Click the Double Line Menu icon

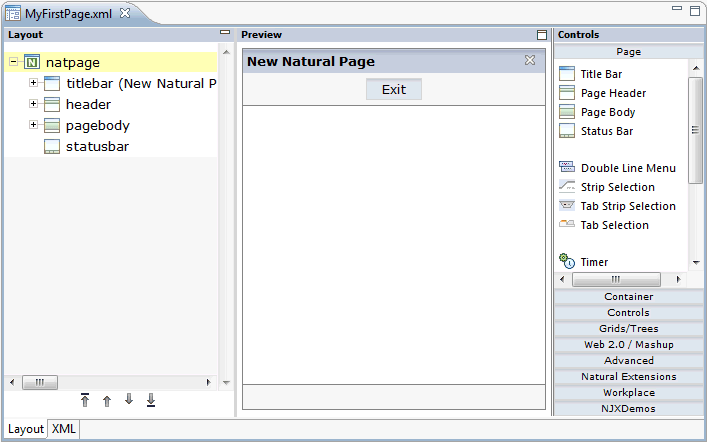567,168
